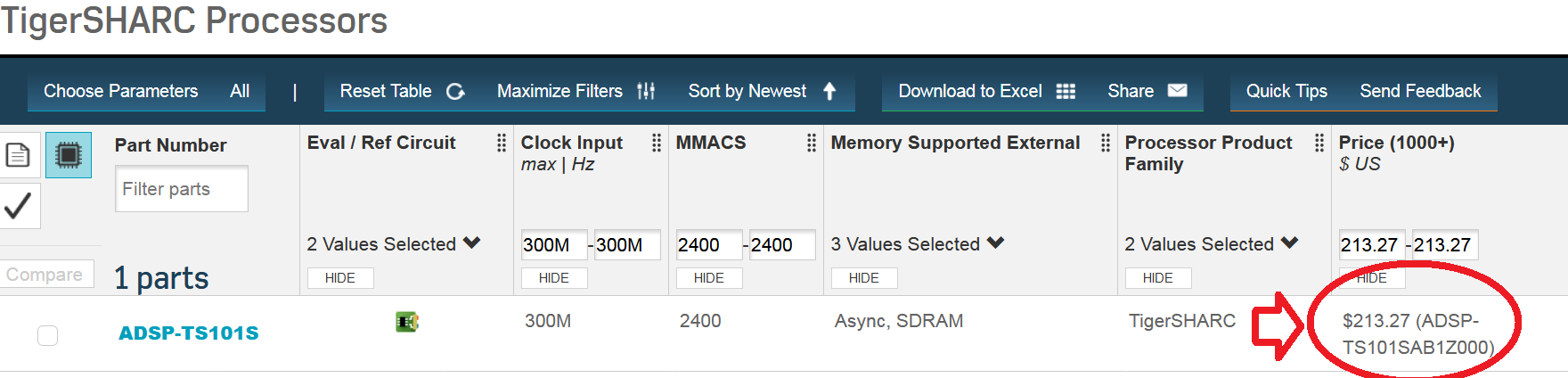Open the Share option
This screenshot has height=378, width=1568.
click(x=1131, y=91)
